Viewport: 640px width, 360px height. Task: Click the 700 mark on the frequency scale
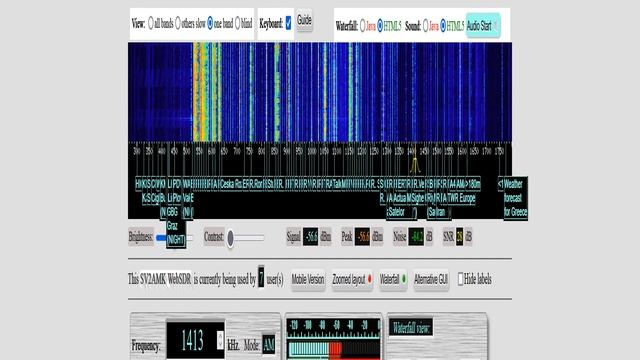(x=237, y=151)
